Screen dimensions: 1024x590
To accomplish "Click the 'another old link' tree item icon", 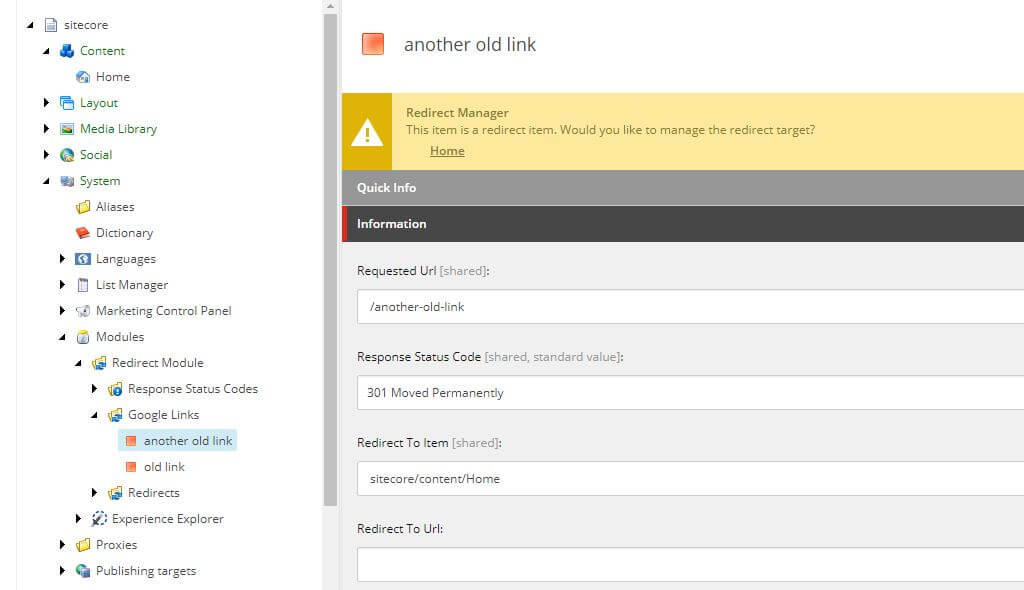I will point(131,441).
